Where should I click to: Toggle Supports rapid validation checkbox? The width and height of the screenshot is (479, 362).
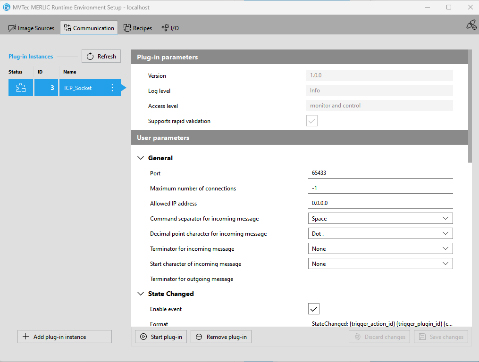[x=312, y=121]
